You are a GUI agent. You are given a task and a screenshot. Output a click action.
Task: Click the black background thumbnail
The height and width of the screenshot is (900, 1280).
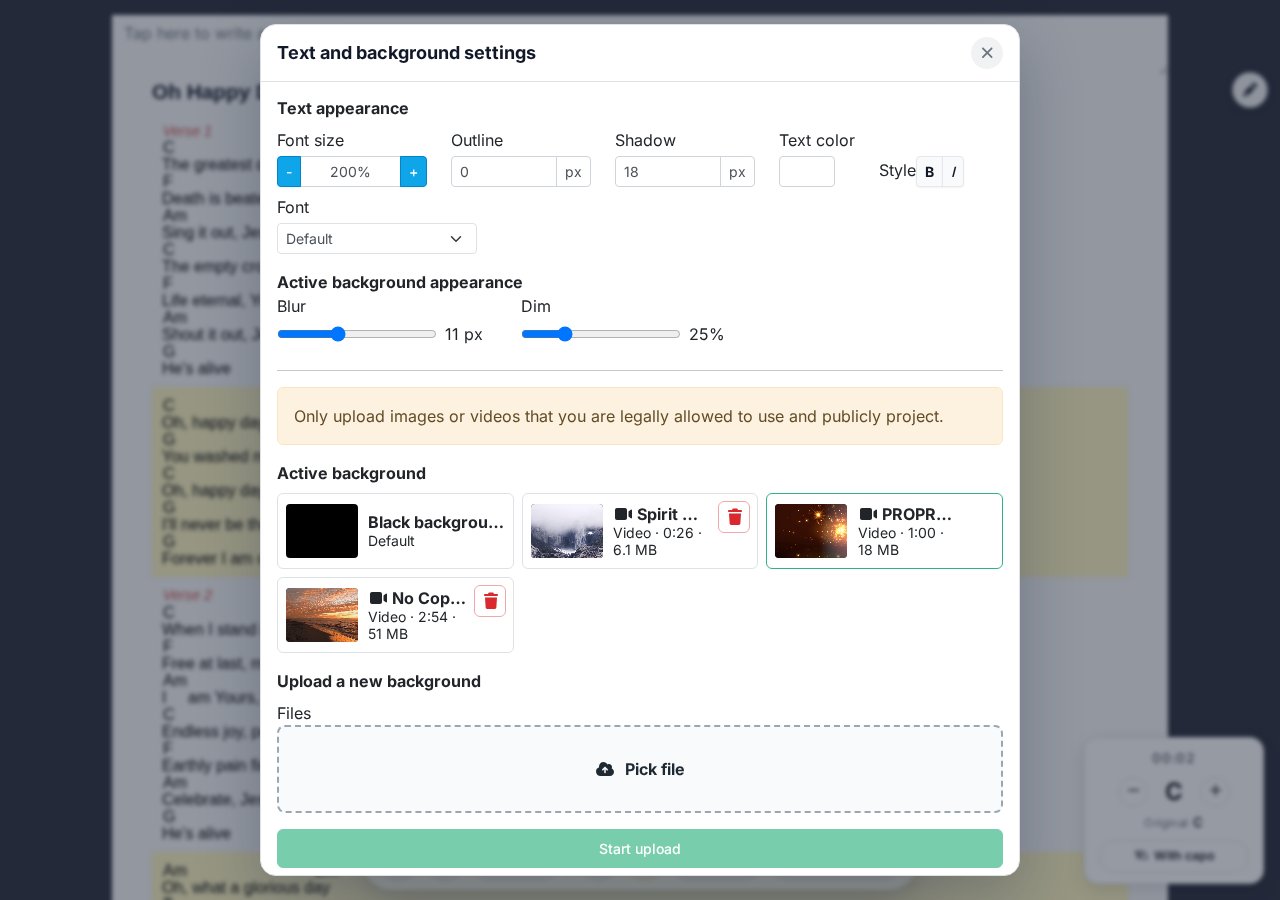322,531
